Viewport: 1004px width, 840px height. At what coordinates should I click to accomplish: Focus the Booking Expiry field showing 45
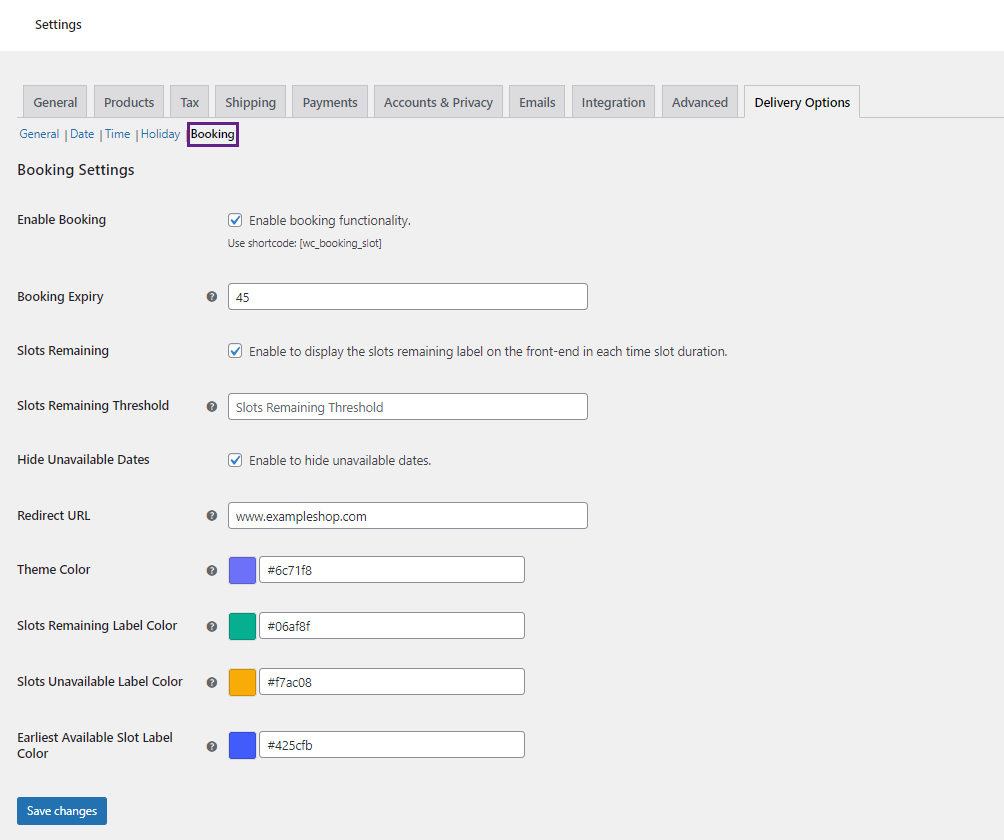coord(408,296)
